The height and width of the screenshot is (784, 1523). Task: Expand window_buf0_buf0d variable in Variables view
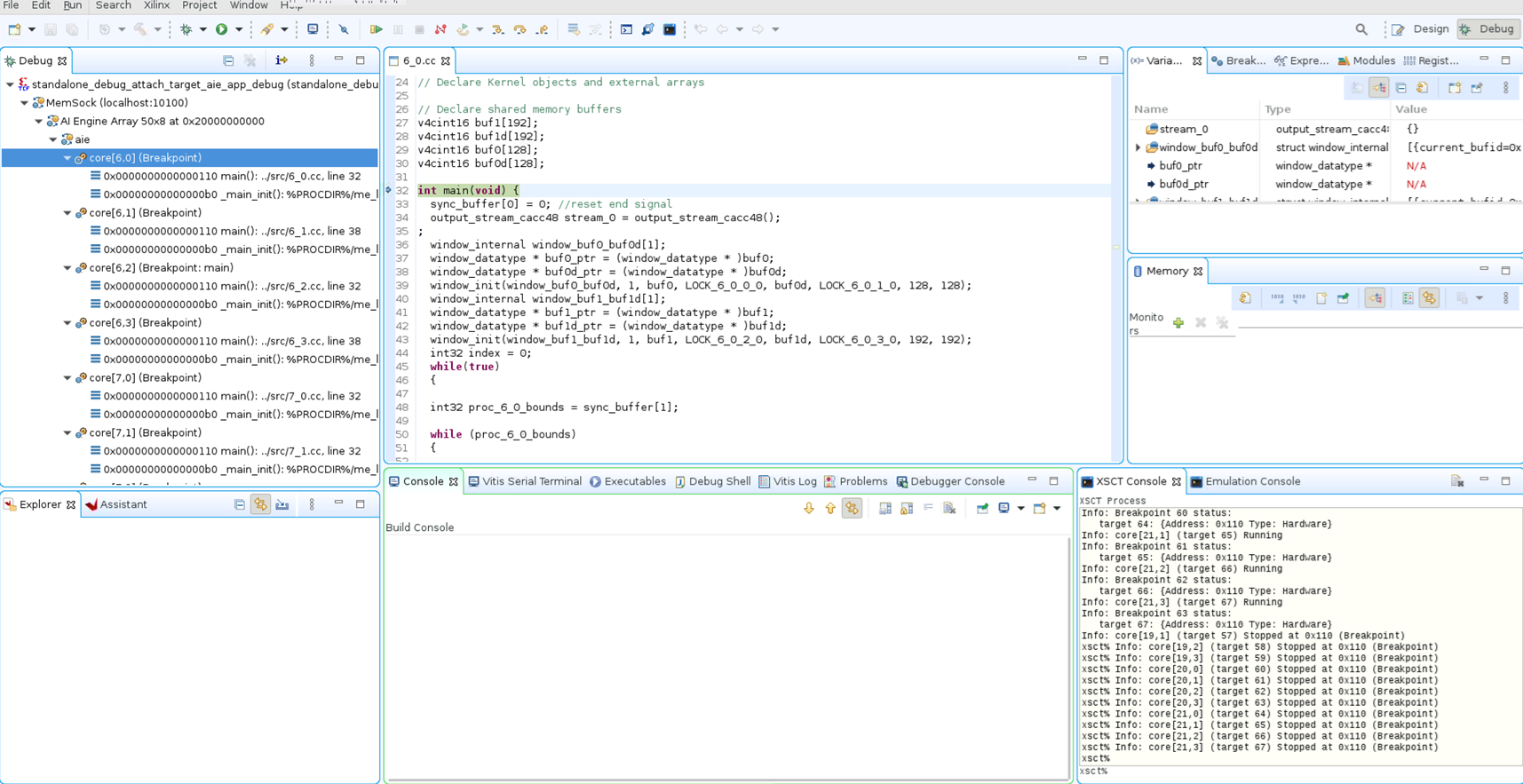tap(1138, 147)
